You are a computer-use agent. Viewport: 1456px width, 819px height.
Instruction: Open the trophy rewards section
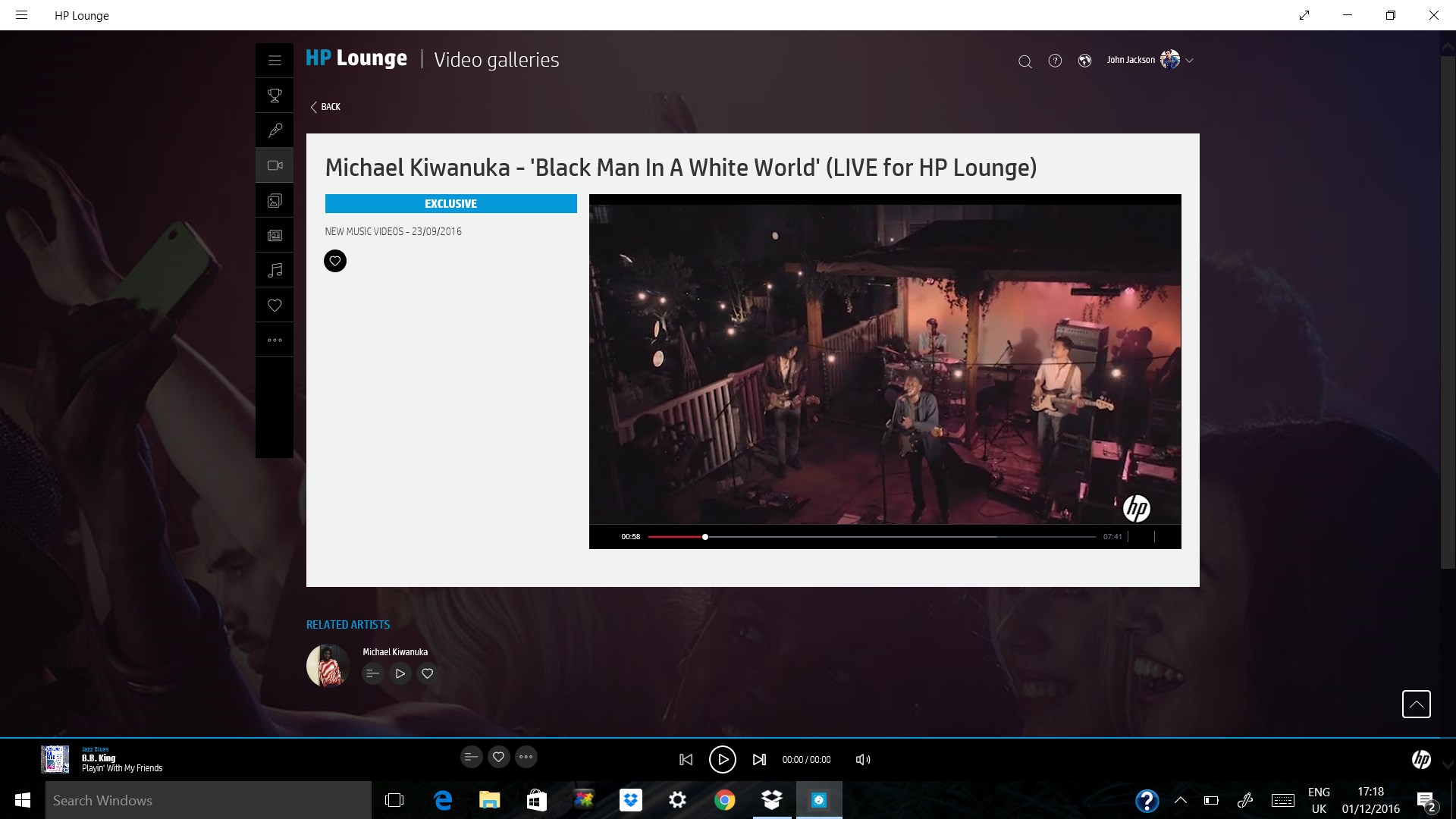click(275, 96)
